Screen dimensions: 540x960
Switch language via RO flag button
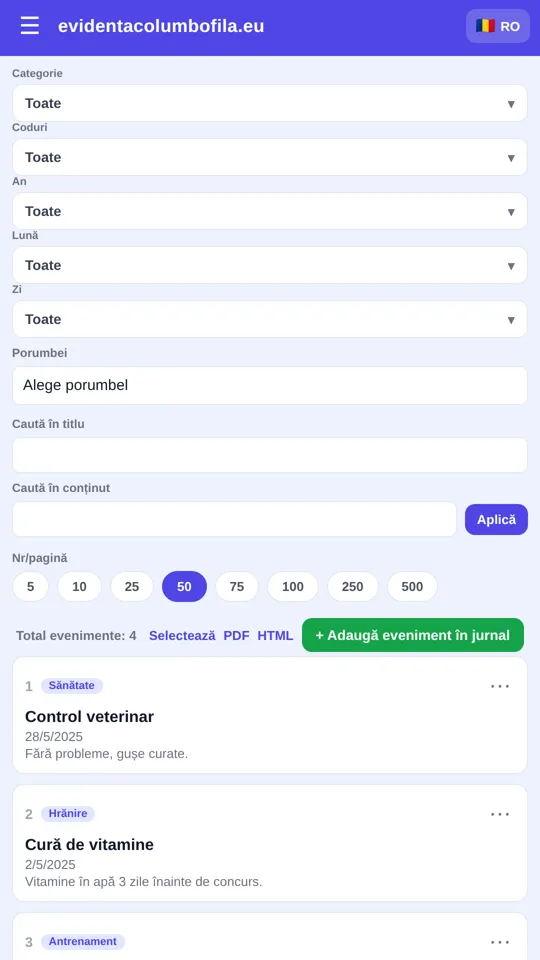click(x=498, y=26)
